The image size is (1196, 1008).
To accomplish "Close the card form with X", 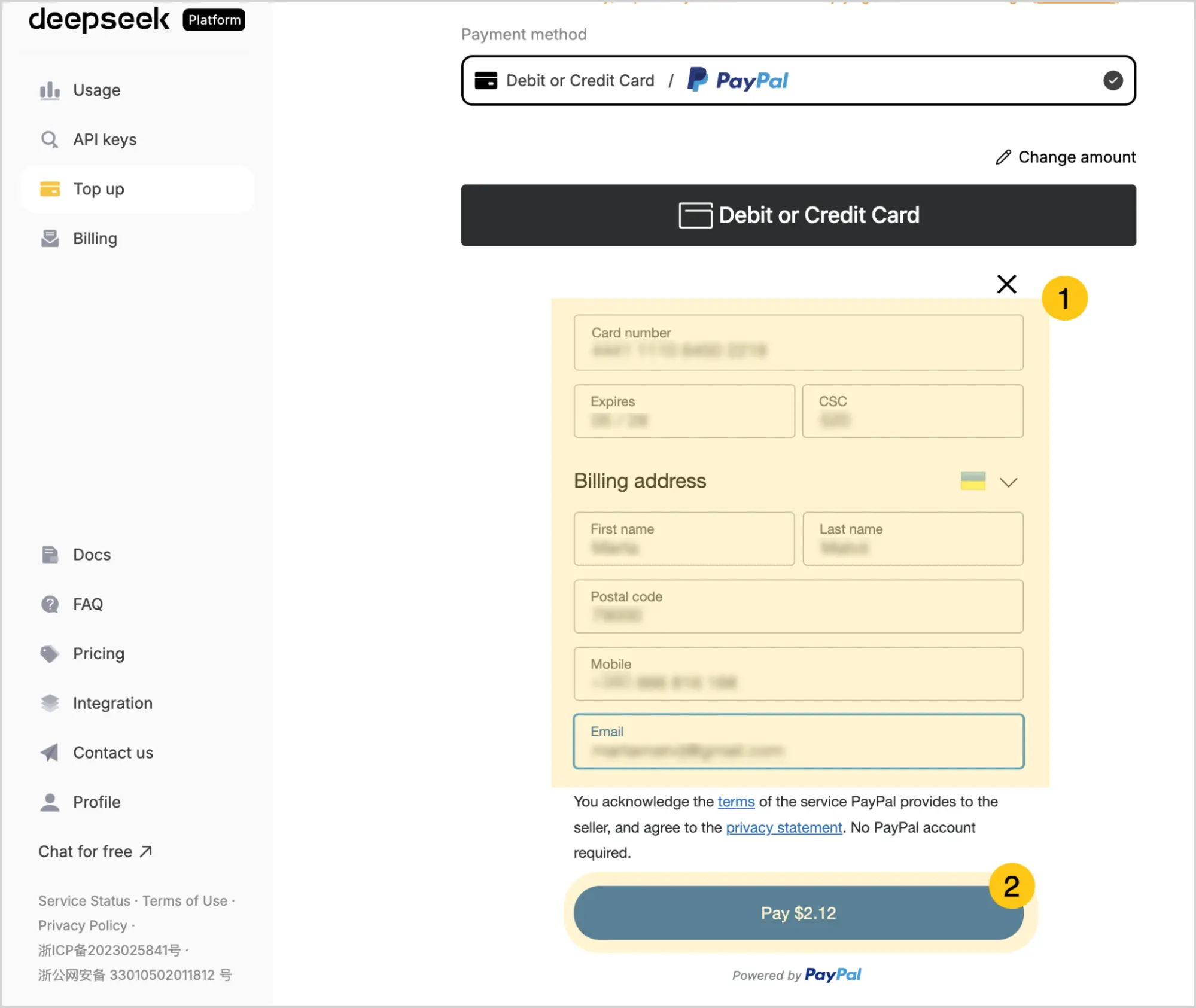I will point(1007,284).
